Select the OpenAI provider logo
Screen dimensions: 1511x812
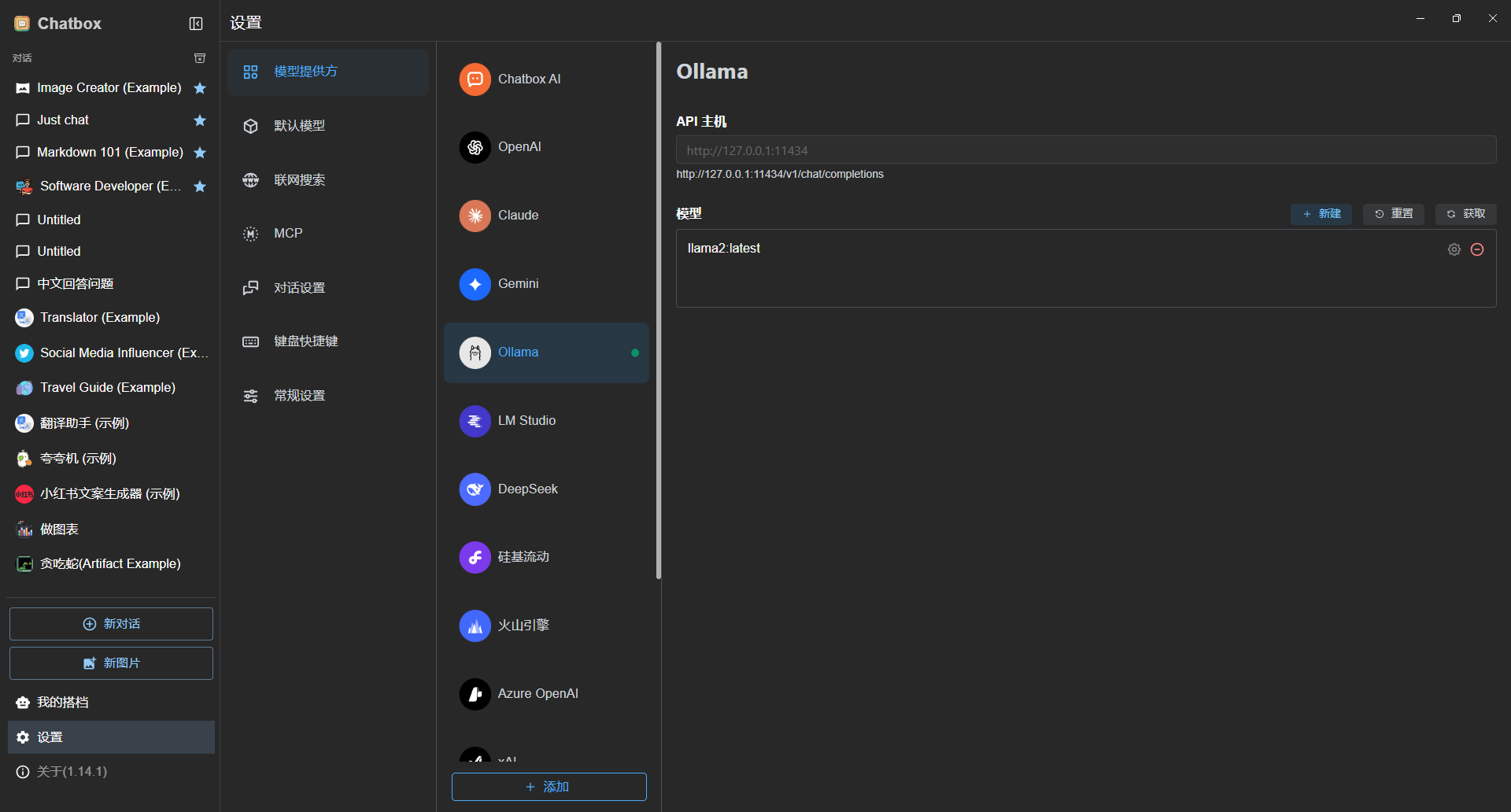point(475,147)
